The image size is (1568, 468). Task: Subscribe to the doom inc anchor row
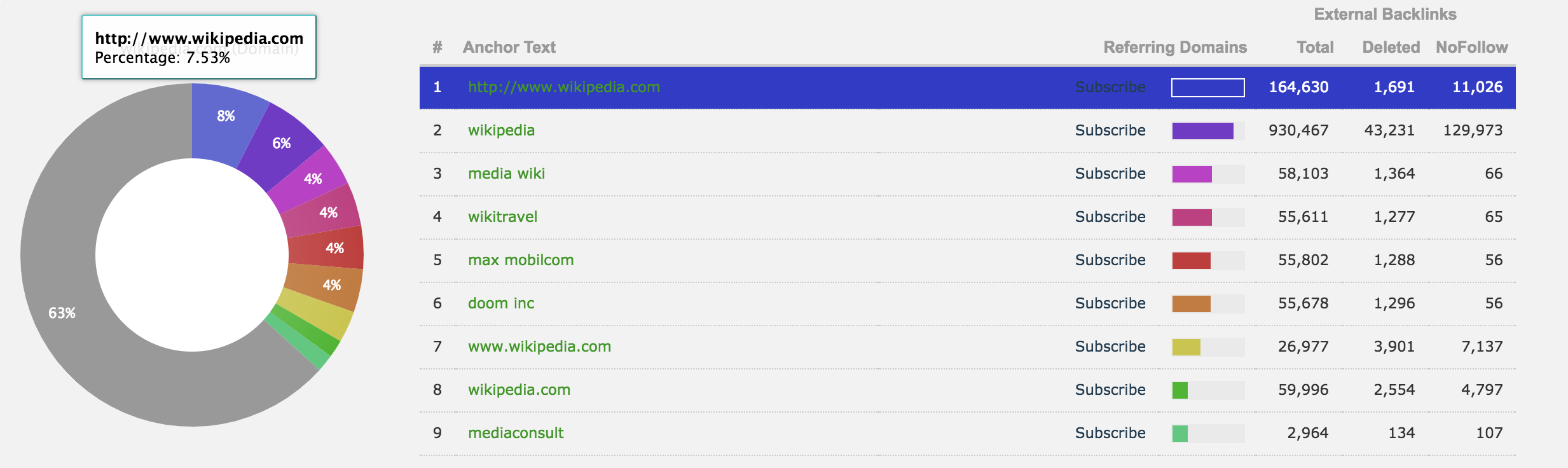pos(1110,303)
